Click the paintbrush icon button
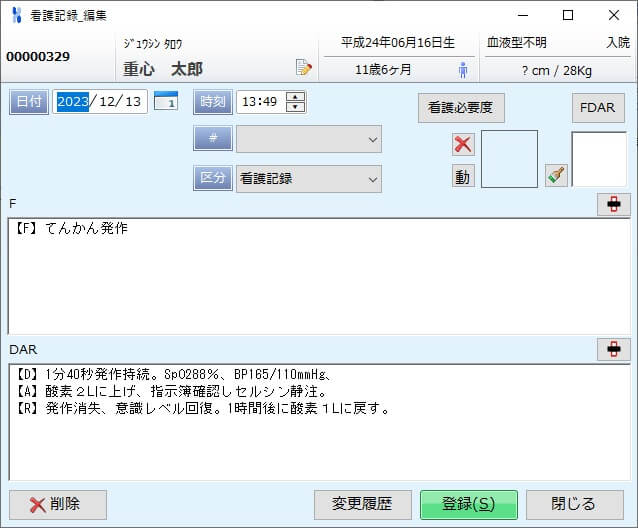The height and width of the screenshot is (528, 638). 556,176
